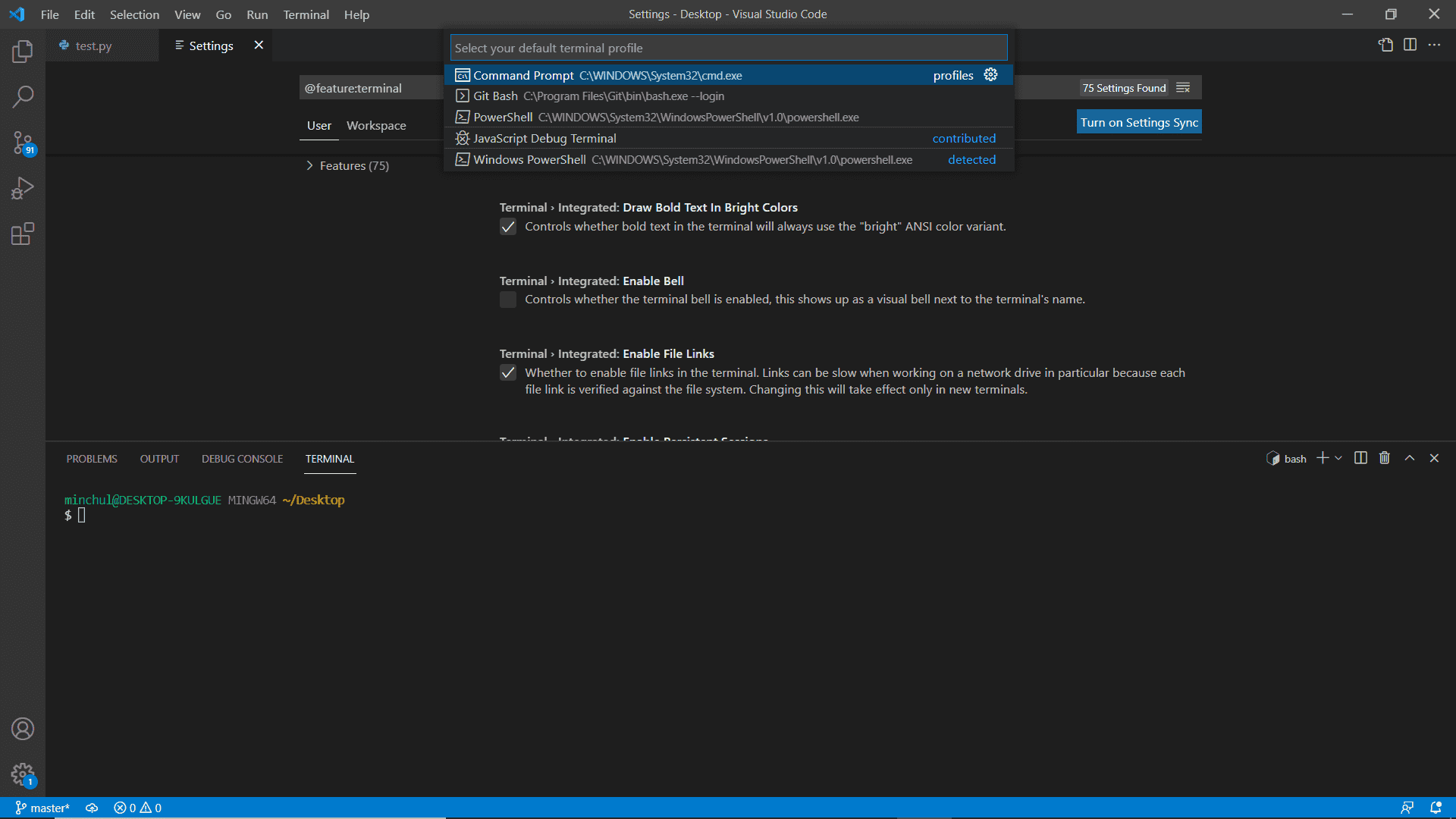Expand the Features (75) tree node
The image size is (1456, 819).
click(x=309, y=165)
